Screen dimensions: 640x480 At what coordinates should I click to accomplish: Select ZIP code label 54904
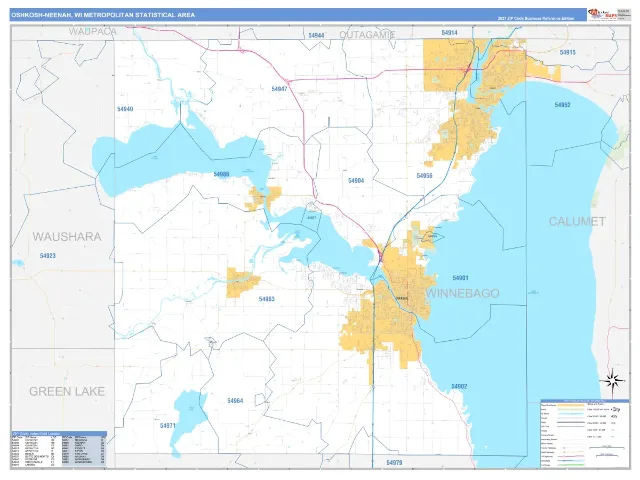point(356,180)
